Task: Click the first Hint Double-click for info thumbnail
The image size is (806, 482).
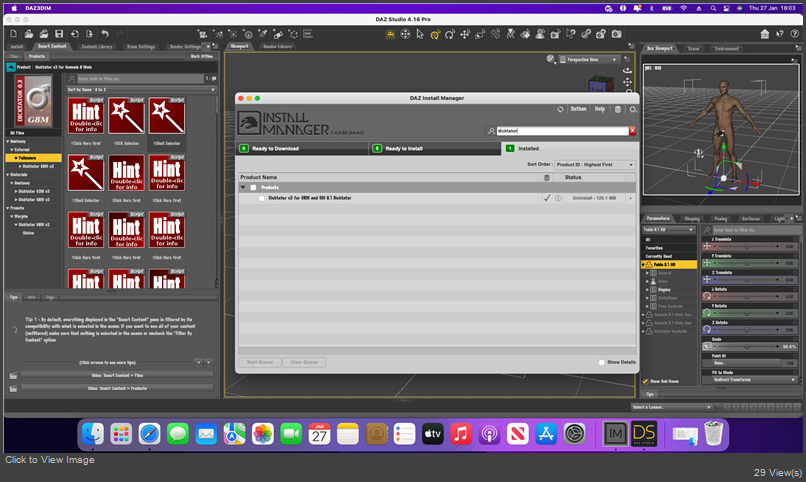Action: coord(86,116)
